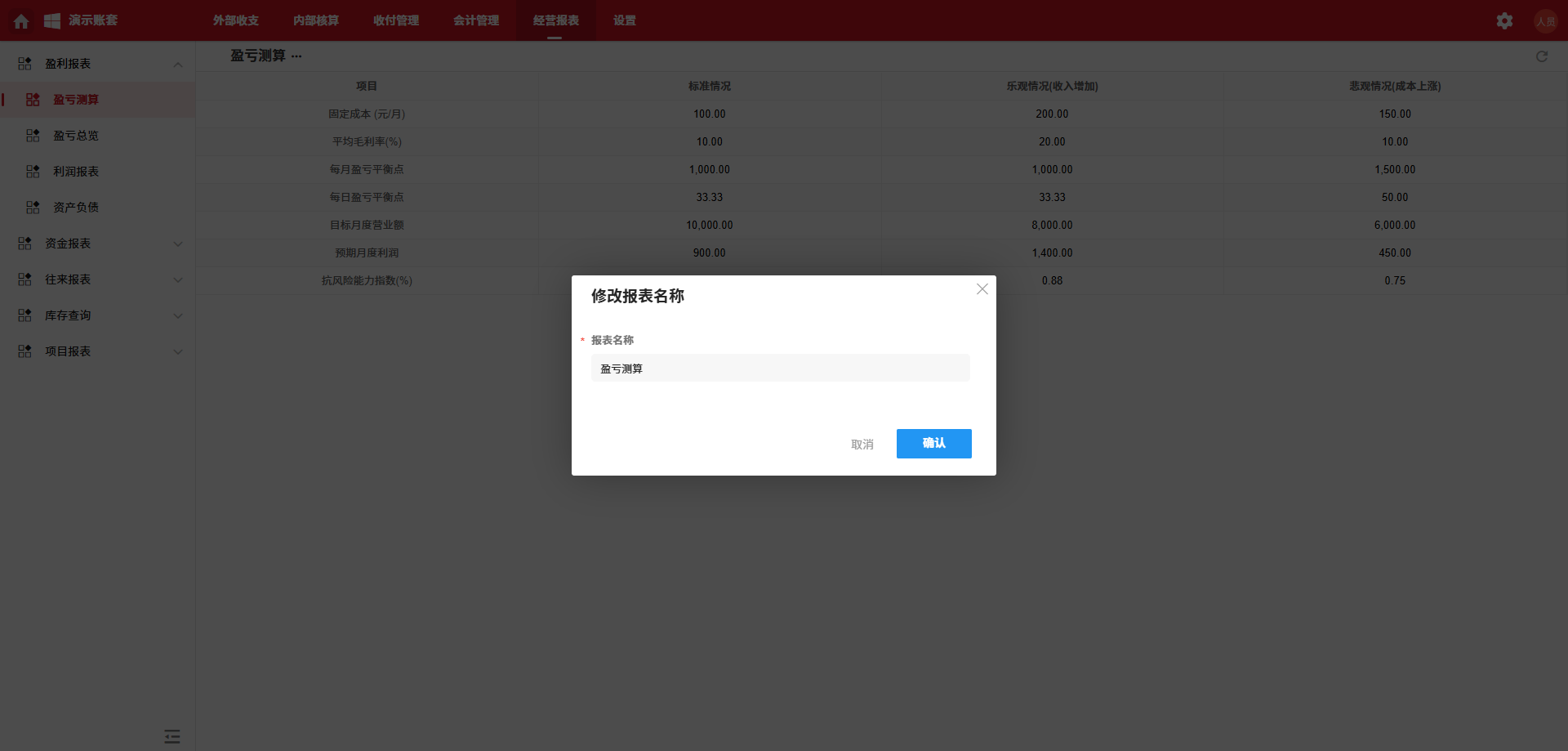This screenshot has width=1568, height=751.
Task: Switch to the 会计管理 menu
Action: 475,20
